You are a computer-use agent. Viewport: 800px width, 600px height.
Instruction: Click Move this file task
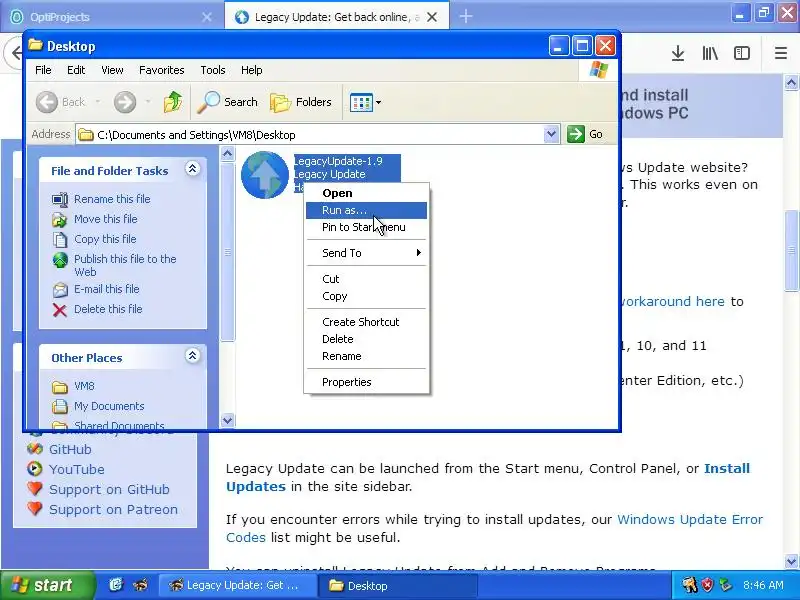[106, 219]
